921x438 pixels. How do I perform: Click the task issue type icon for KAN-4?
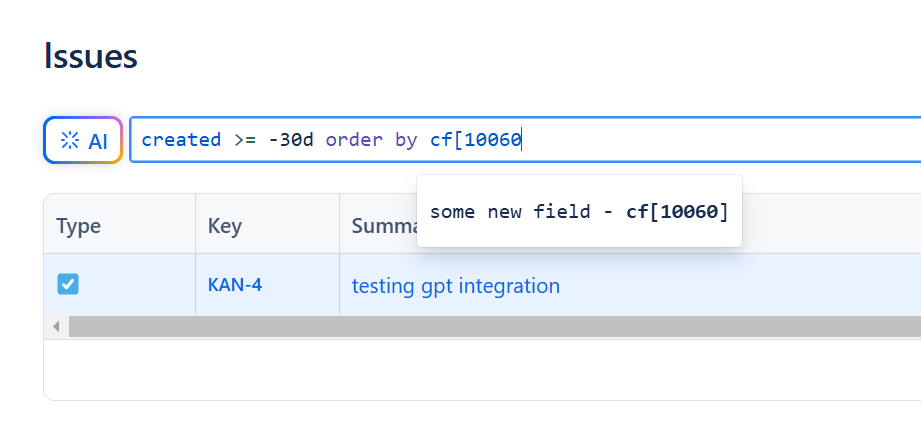[x=68, y=285]
